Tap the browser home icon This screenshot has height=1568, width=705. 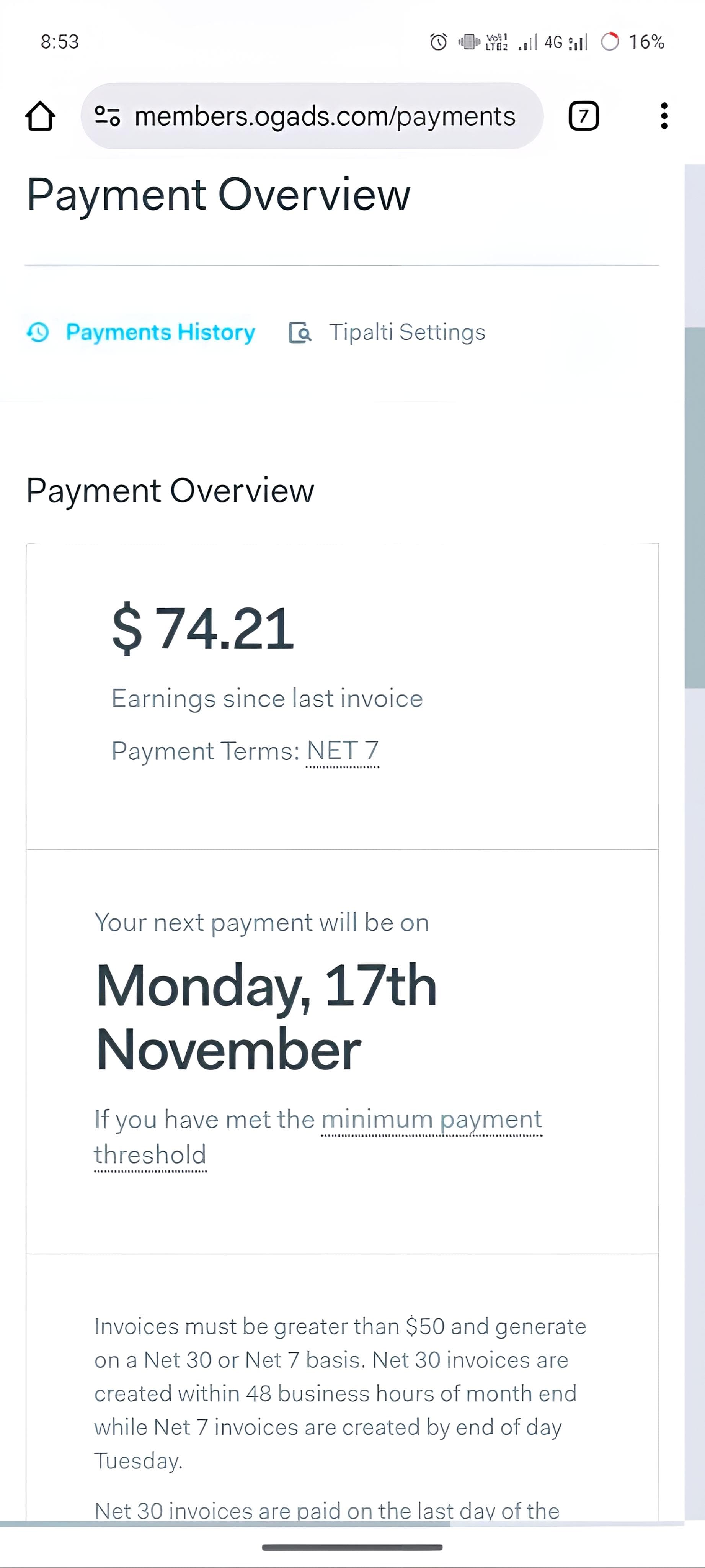[x=40, y=116]
